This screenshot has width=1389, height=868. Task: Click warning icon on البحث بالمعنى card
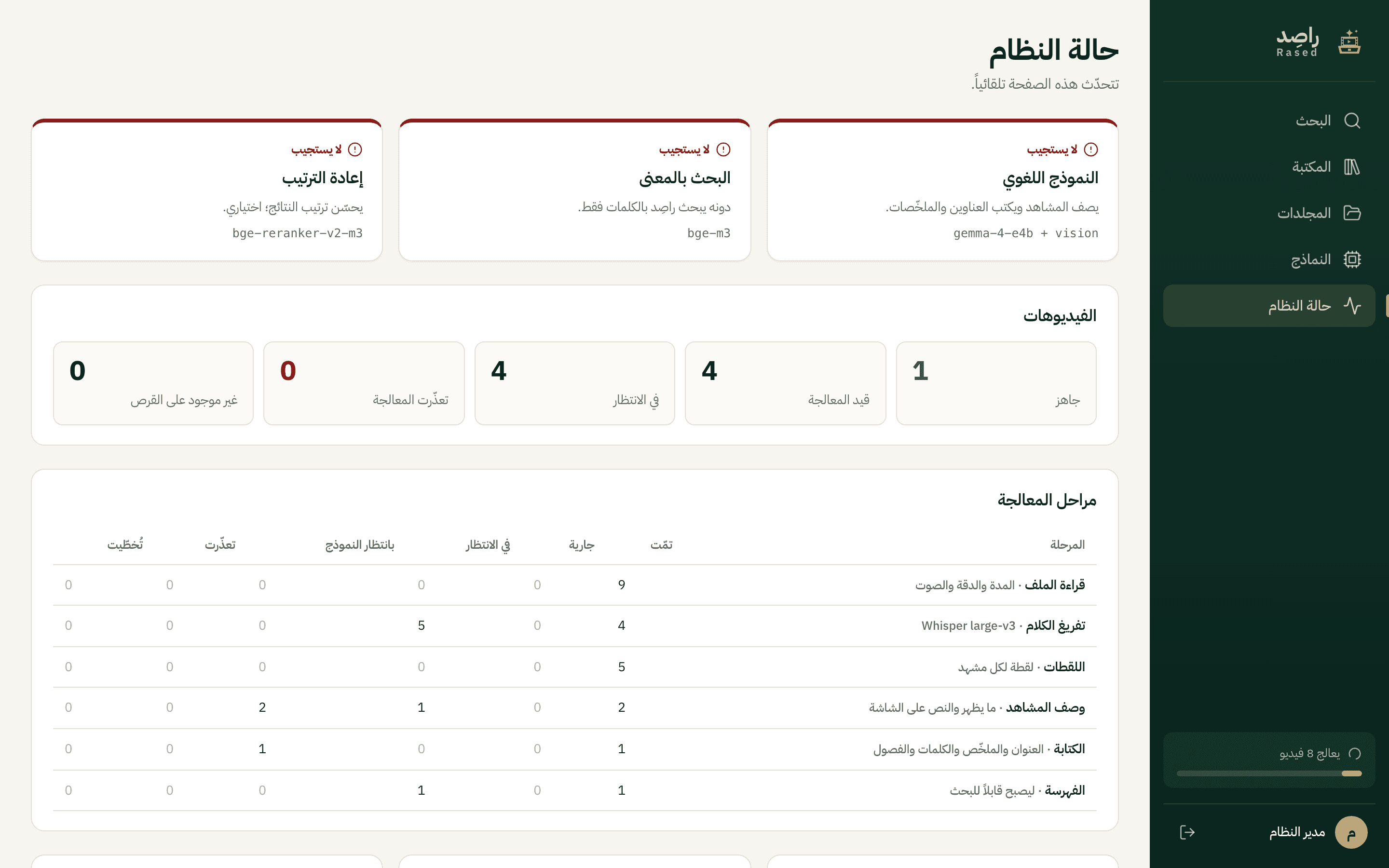[x=723, y=149]
